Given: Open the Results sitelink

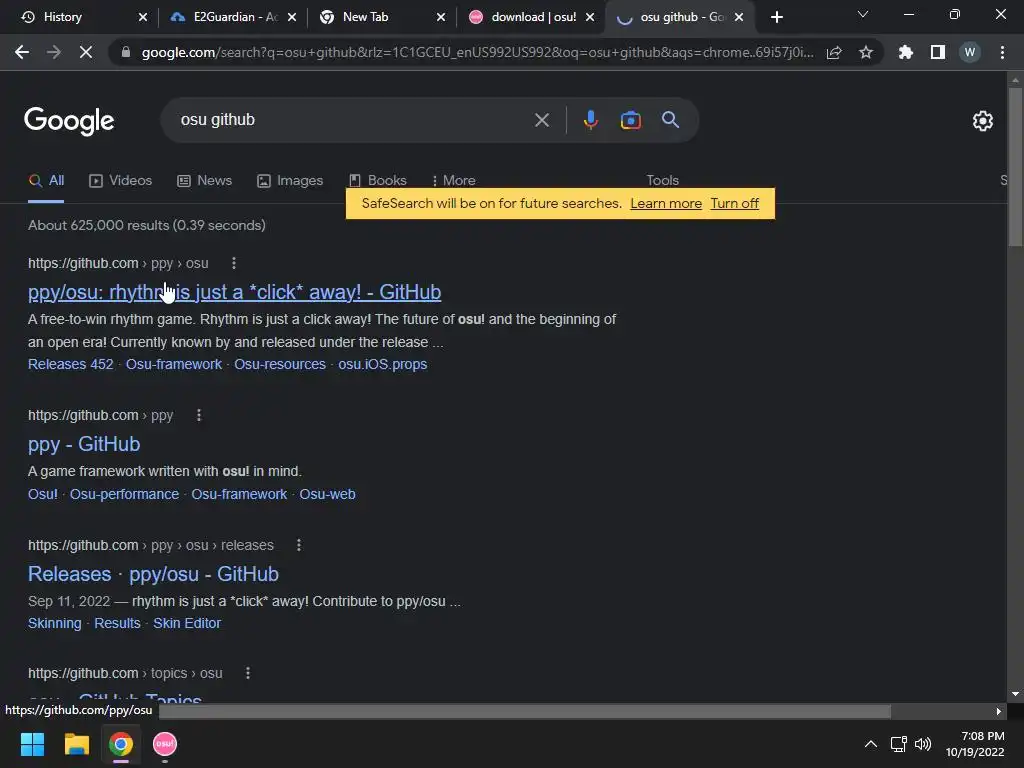Looking at the screenshot, I should (117, 624).
